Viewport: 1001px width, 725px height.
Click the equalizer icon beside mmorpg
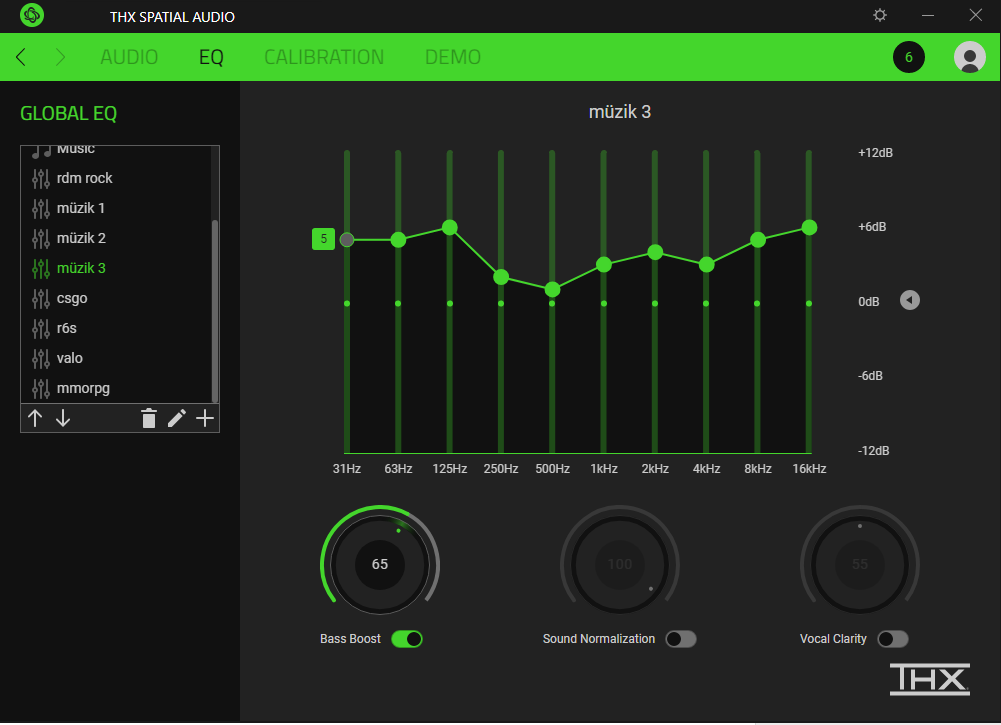click(41, 389)
